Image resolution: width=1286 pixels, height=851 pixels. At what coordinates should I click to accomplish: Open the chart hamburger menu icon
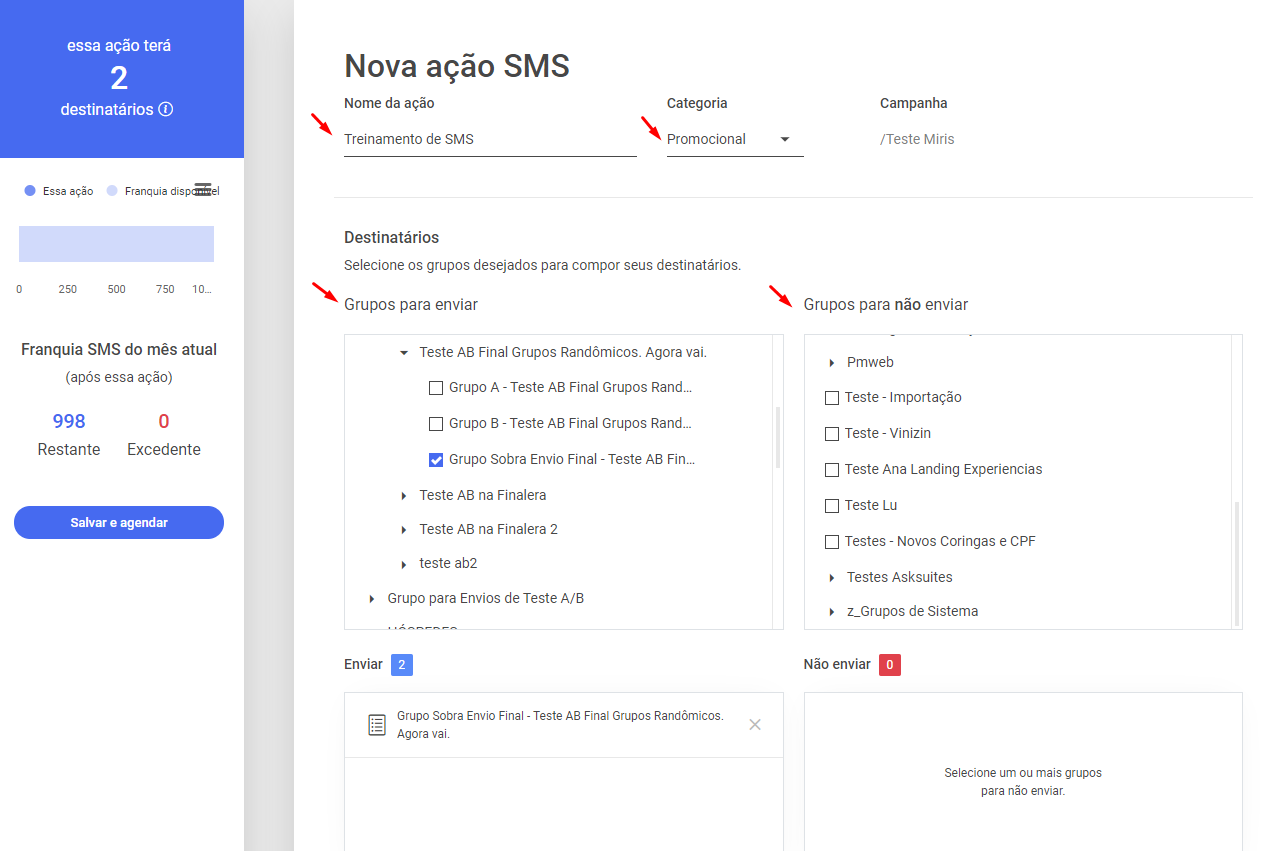click(203, 189)
